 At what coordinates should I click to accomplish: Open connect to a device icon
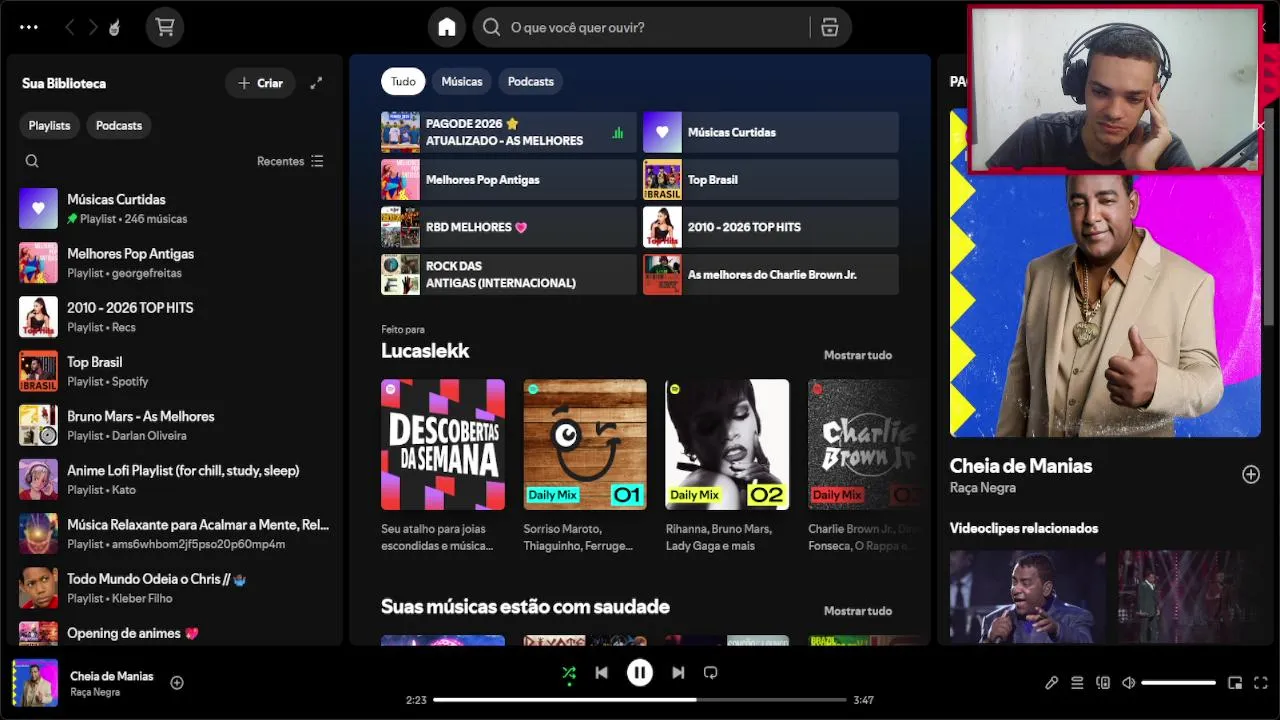click(x=1103, y=683)
